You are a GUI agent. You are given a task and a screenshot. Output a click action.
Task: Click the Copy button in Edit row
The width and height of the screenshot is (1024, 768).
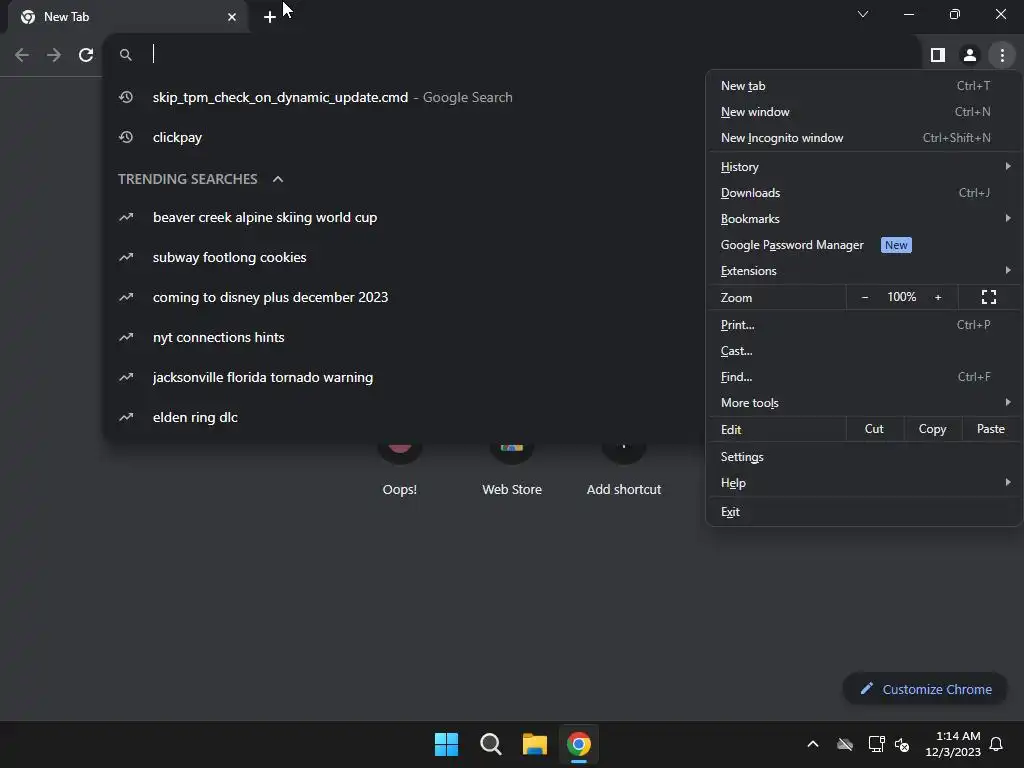[x=933, y=429]
